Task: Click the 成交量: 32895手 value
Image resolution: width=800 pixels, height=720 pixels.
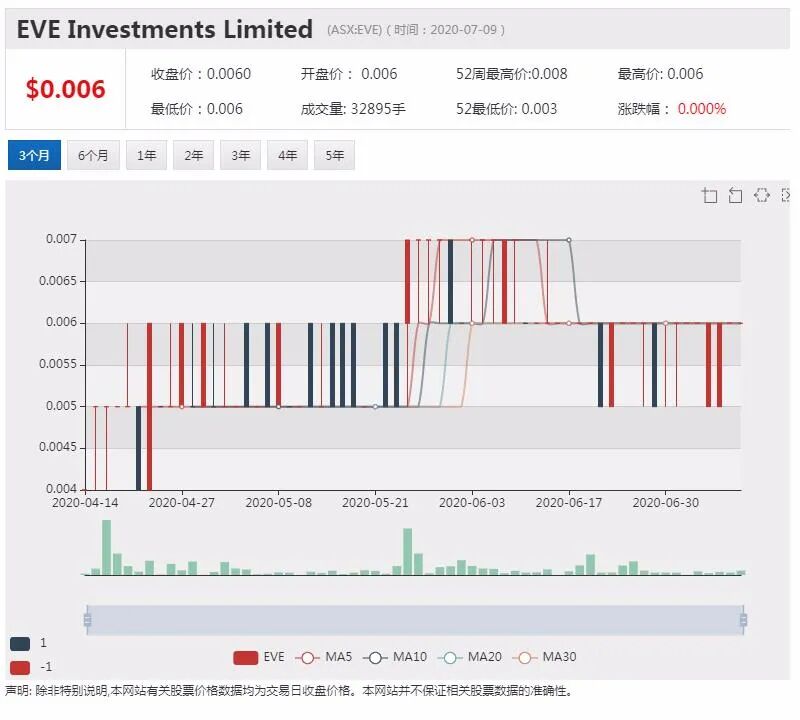Action: 353,109
